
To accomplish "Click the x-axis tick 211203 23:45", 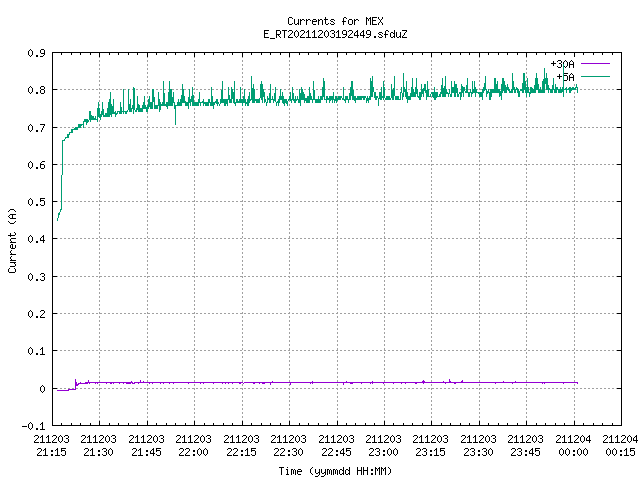I will tap(525, 445).
